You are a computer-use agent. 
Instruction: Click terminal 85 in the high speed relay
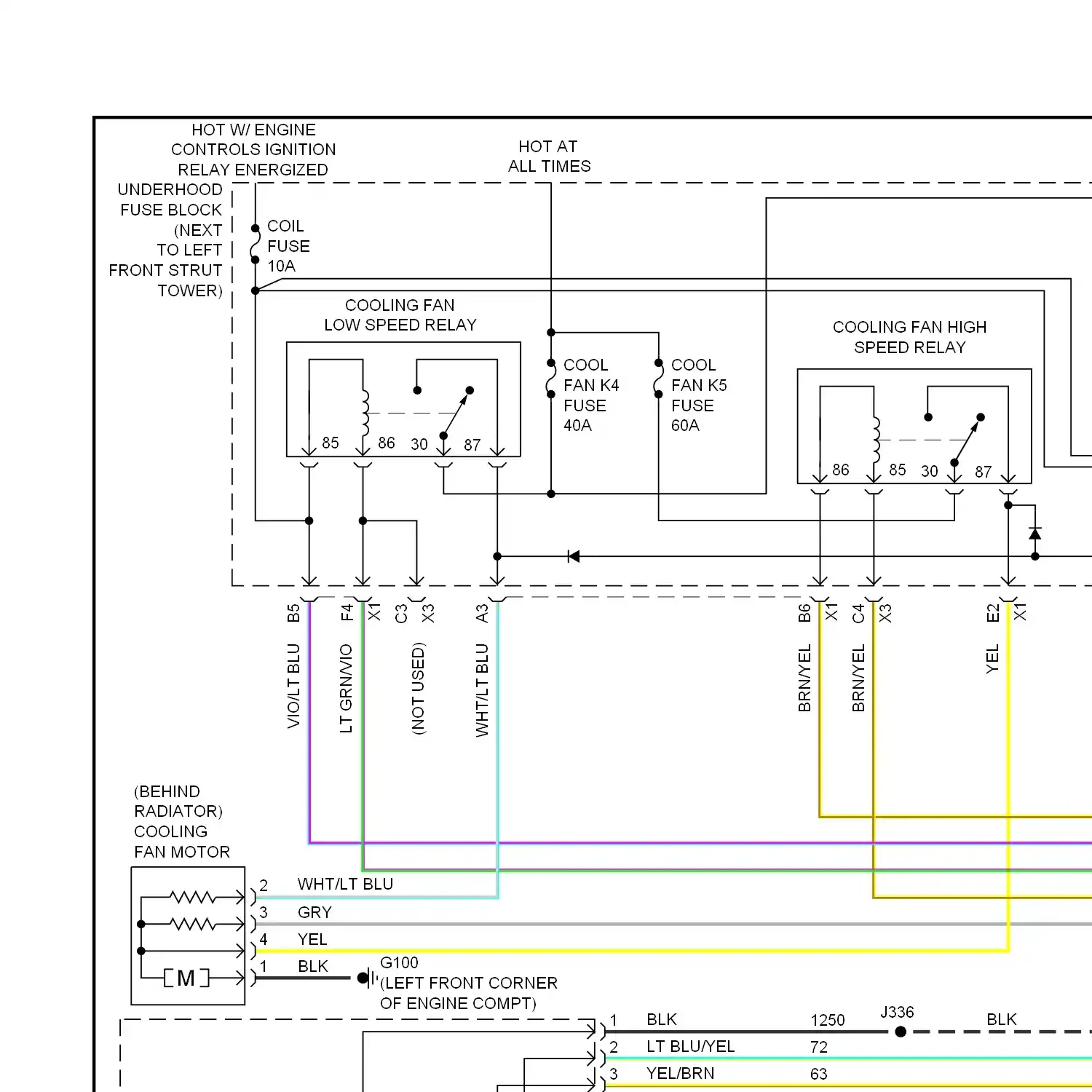pyautogui.click(x=898, y=470)
